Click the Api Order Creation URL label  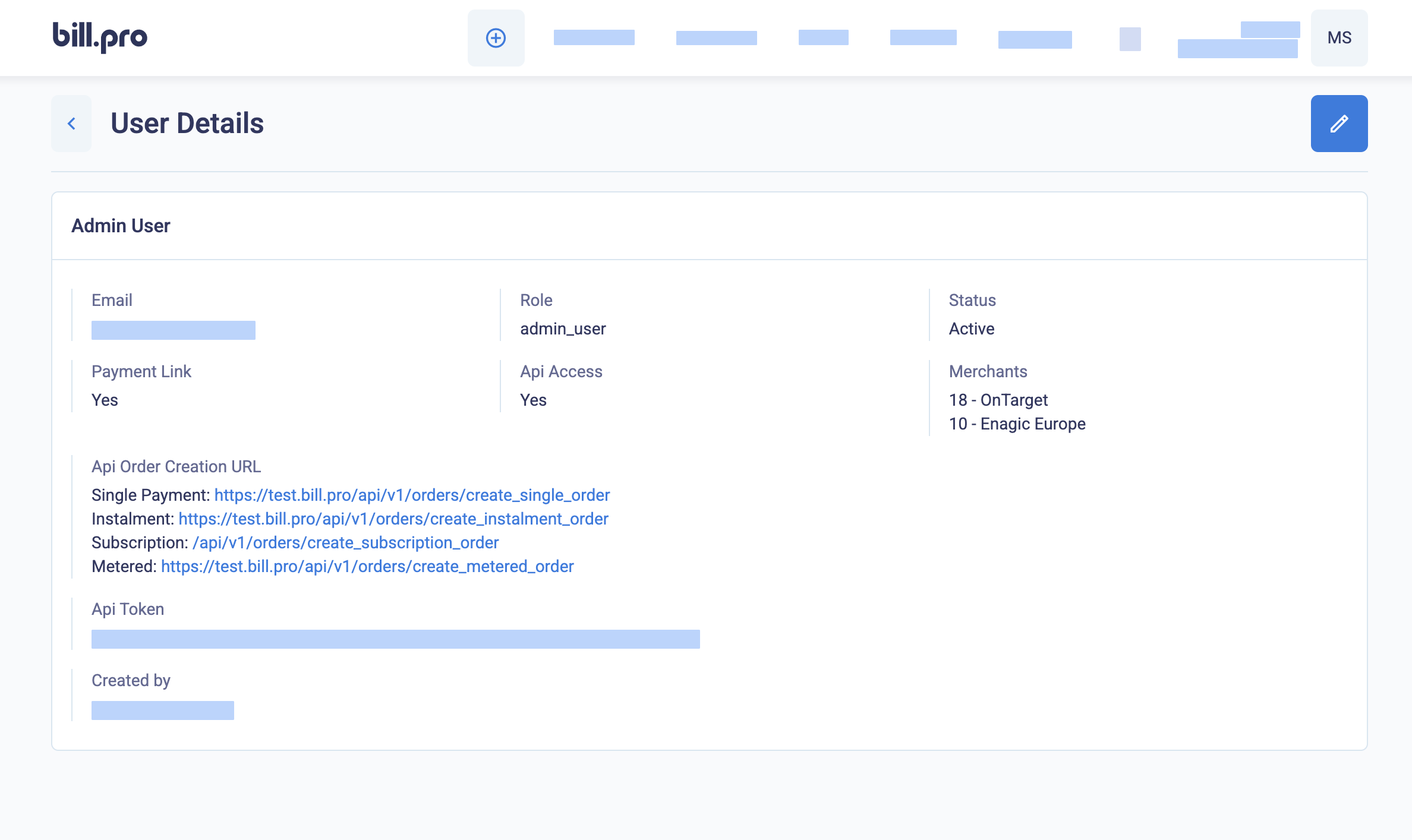click(x=176, y=466)
